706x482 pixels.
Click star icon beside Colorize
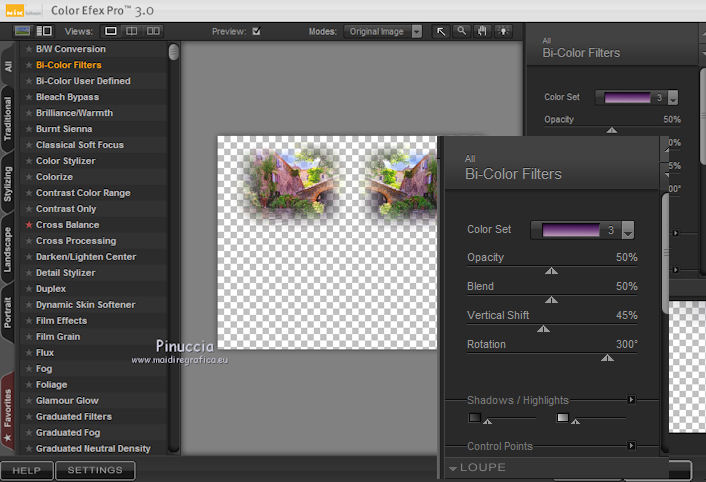pos(29,177)
